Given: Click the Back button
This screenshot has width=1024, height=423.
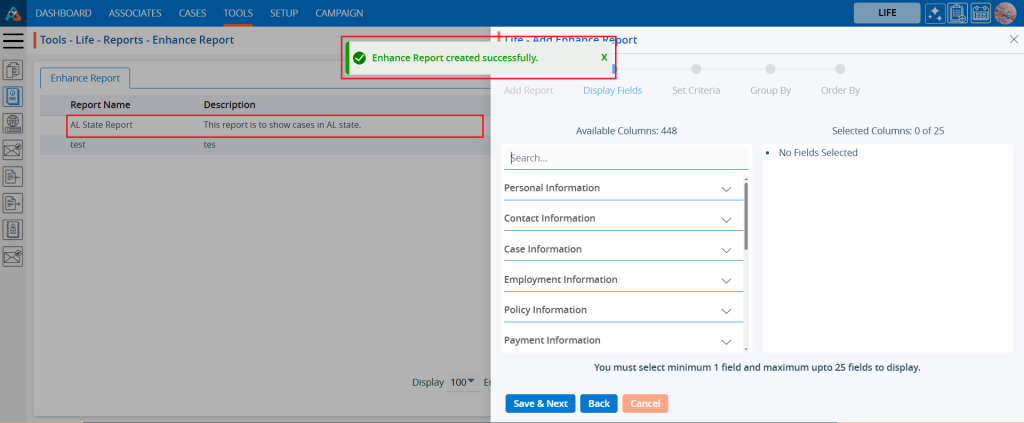Looking at the screenshot, I should pos(598,404).
